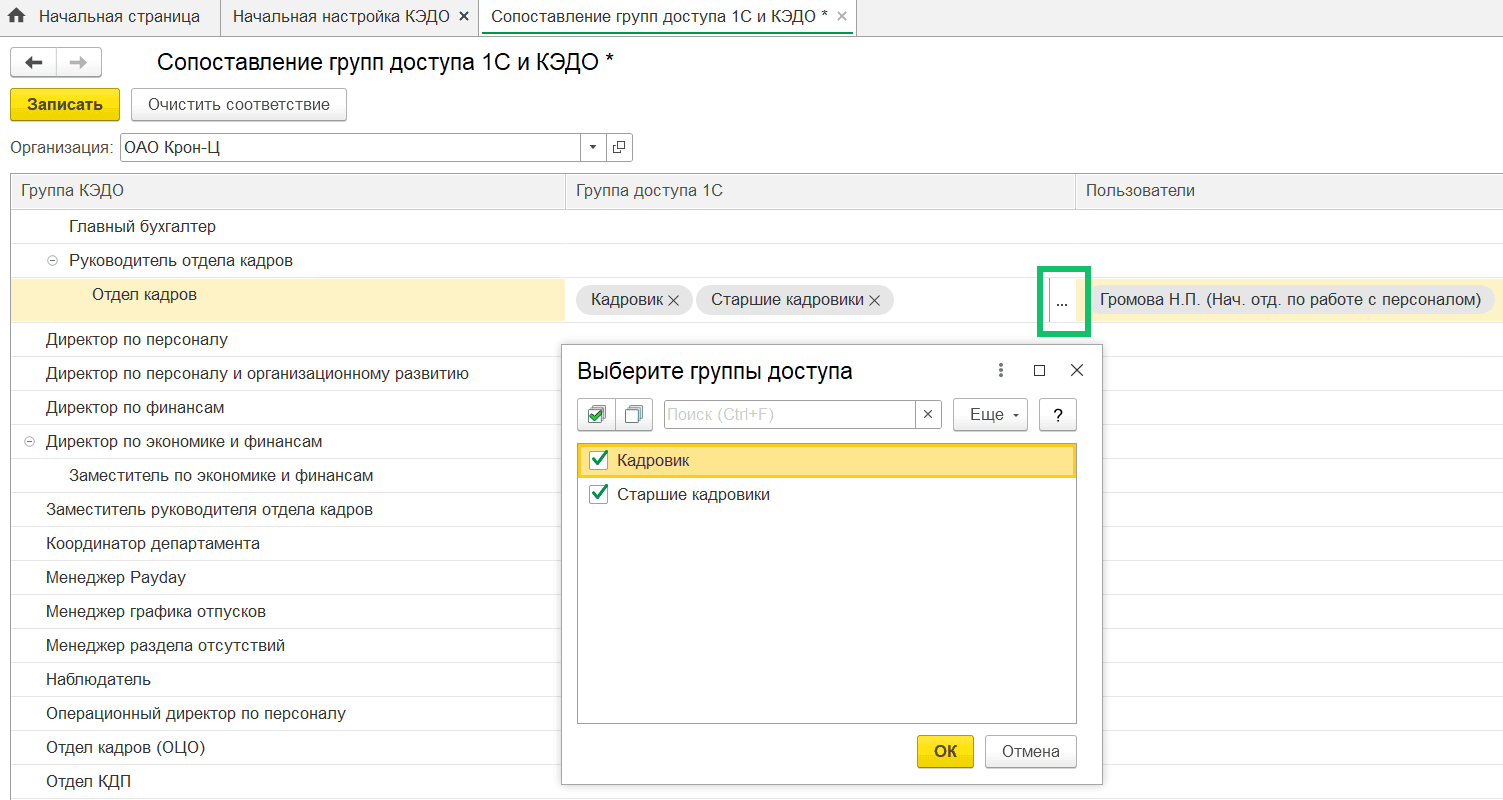Click the check all items icon
This screenshot has height=800, width=1503.
click(597, 414)
